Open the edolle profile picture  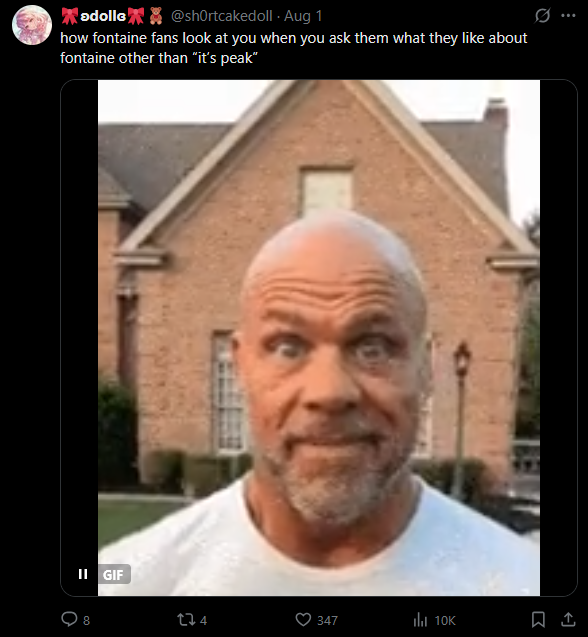32,25
